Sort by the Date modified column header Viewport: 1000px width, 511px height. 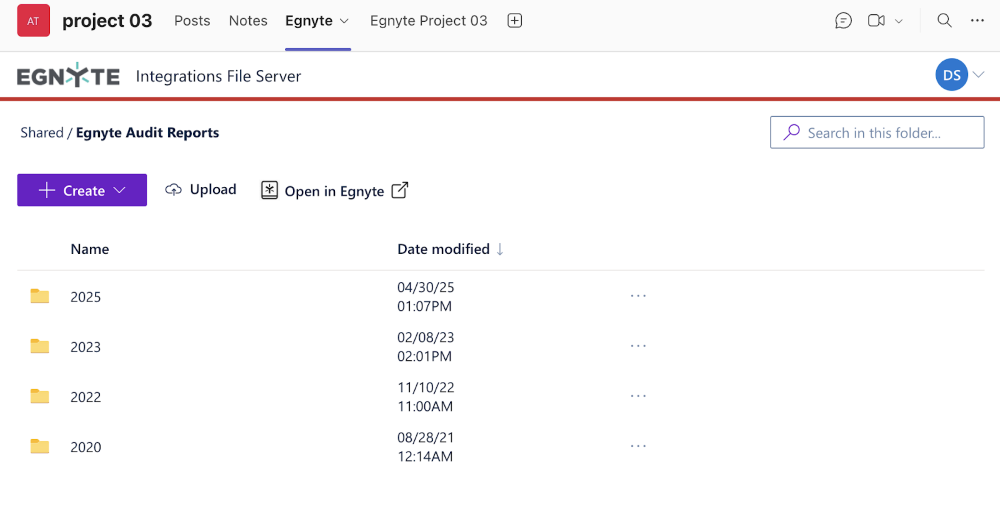point(443,249)
